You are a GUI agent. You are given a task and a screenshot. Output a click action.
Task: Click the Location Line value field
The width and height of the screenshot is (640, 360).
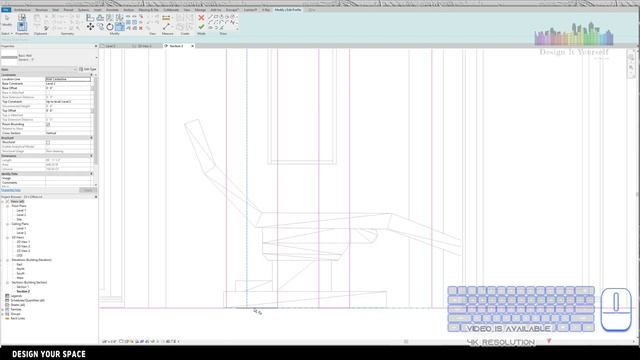[x=68, y=79]
